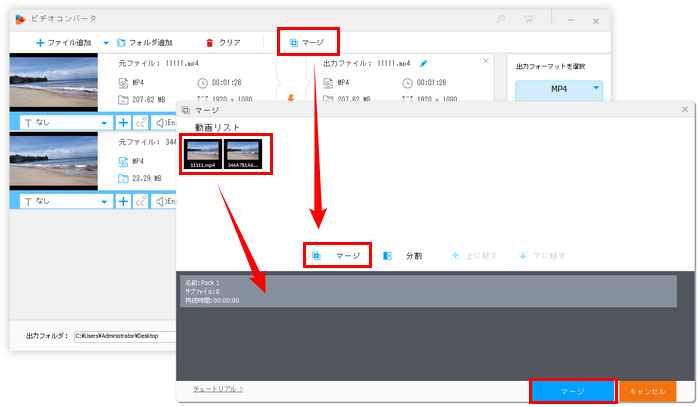Screen dimensions: 700x407
Task: Click the plus icon on the first video row
Action: pos(123,123)
